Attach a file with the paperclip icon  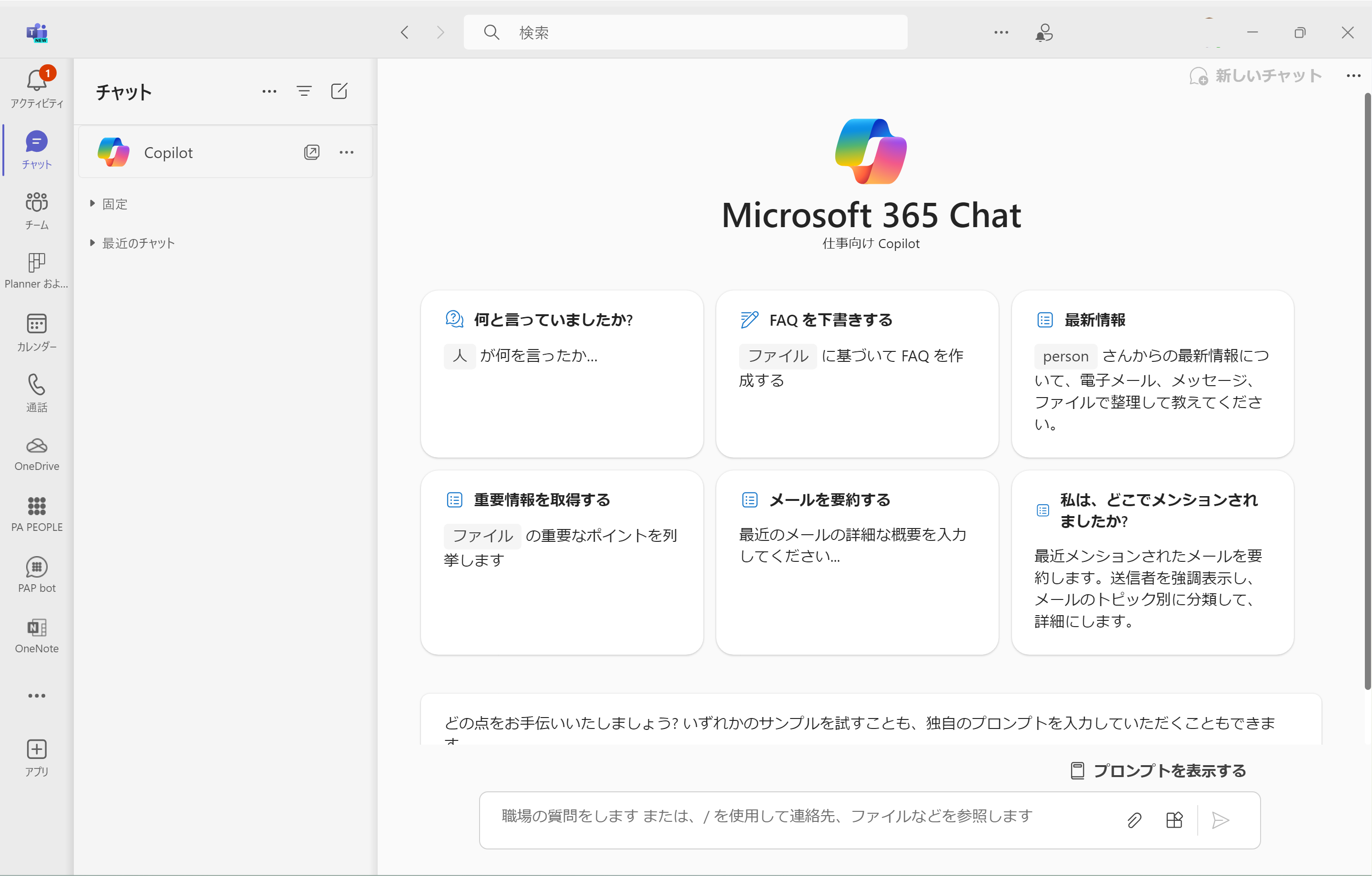pos(1134,820)
